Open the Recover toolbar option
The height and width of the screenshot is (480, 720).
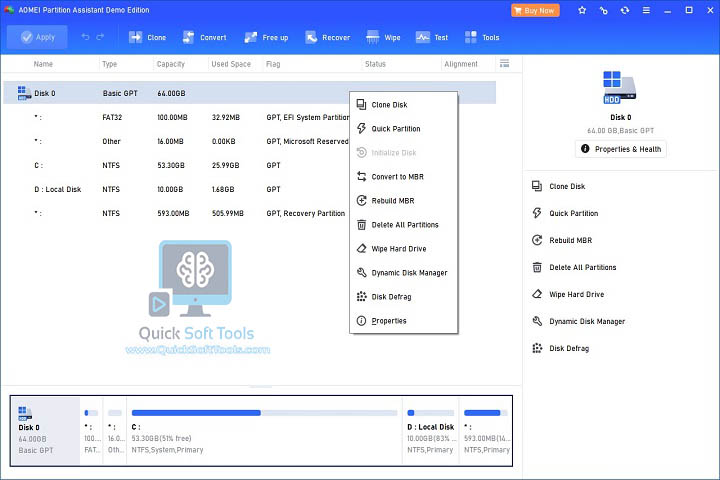pos(327,37)
